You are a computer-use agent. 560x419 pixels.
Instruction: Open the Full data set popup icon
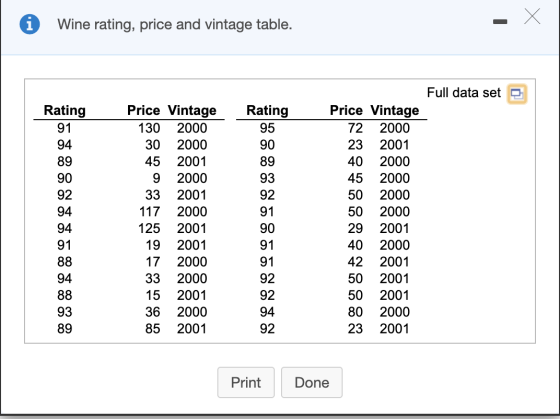tap(517, 94)
